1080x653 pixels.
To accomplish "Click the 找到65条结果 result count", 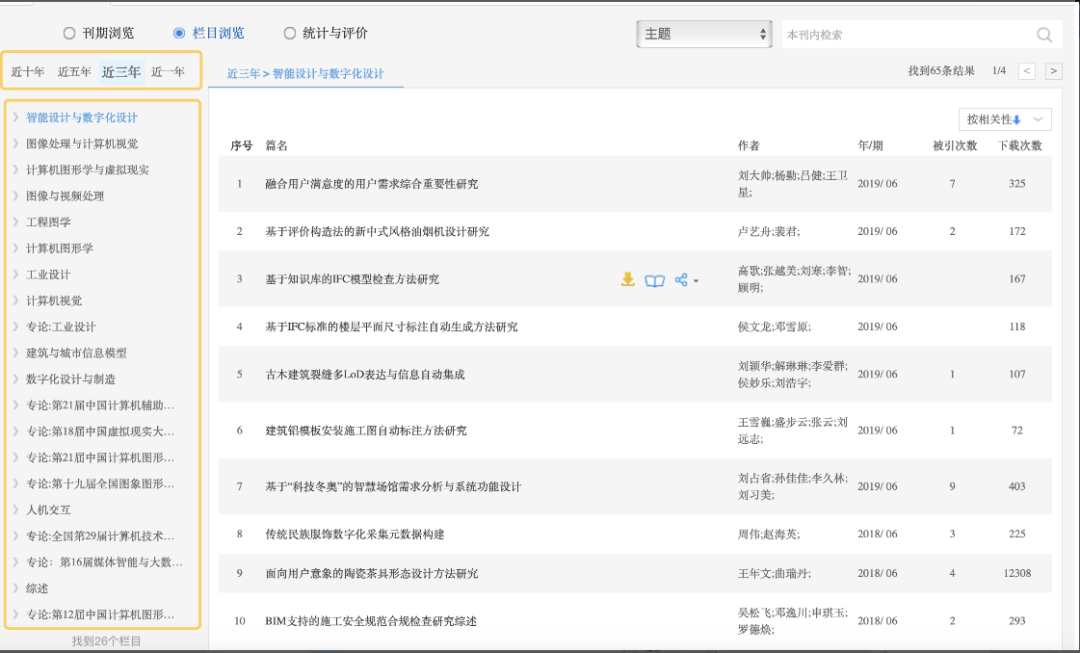I will pyautogui.click(x=941, y=71).
